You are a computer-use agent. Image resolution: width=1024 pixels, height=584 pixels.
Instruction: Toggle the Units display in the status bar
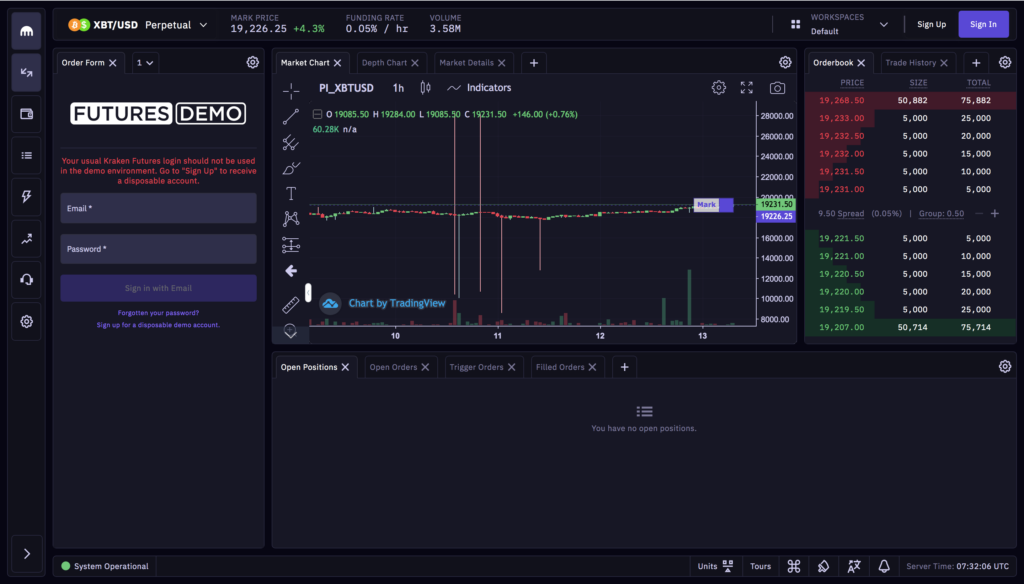(x=715, y=566)
